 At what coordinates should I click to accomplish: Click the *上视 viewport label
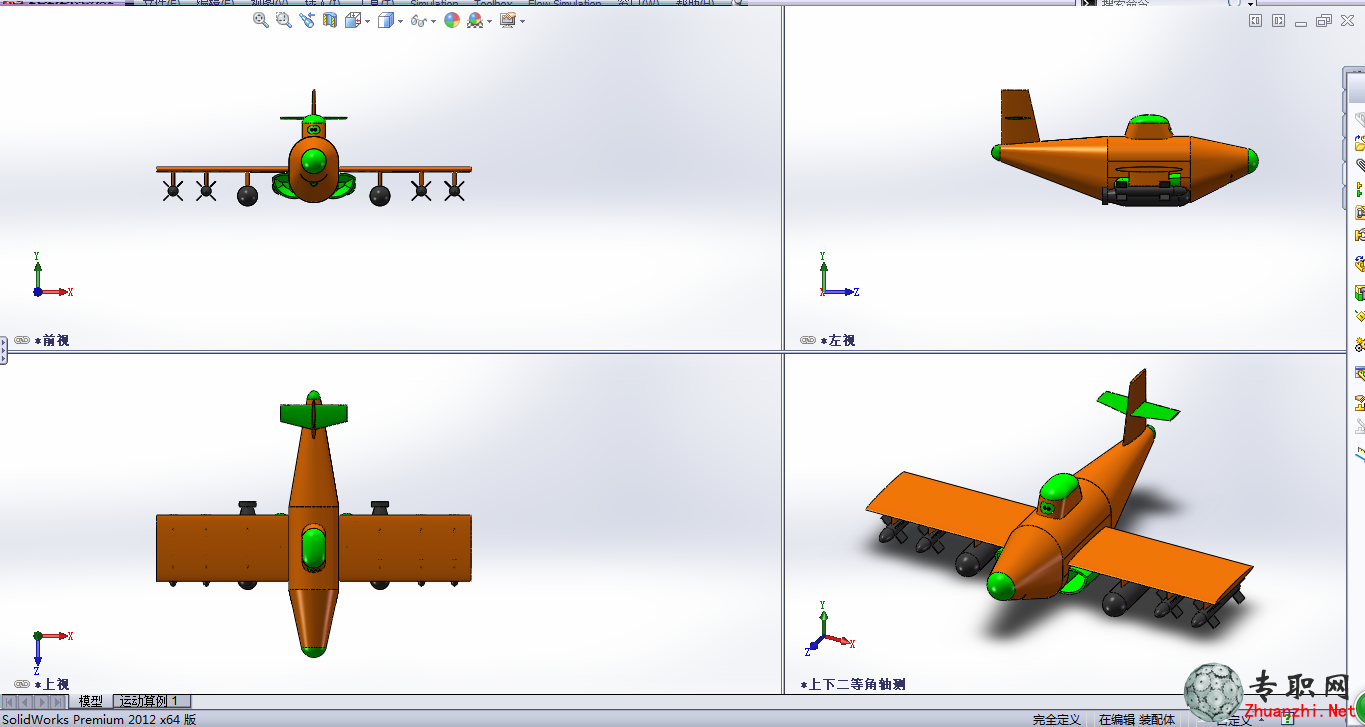(52, 684)
